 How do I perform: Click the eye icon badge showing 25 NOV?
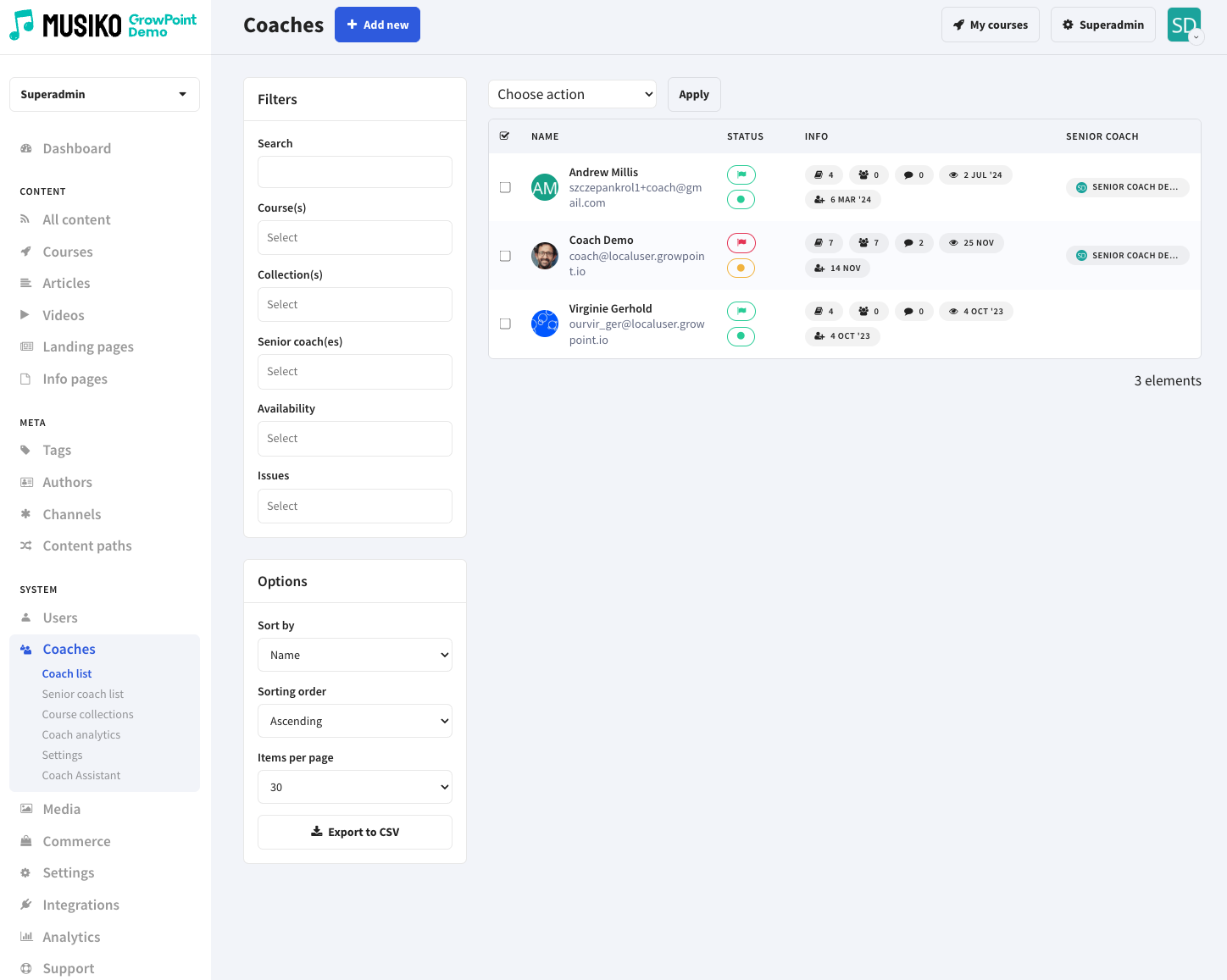(971, 243)
